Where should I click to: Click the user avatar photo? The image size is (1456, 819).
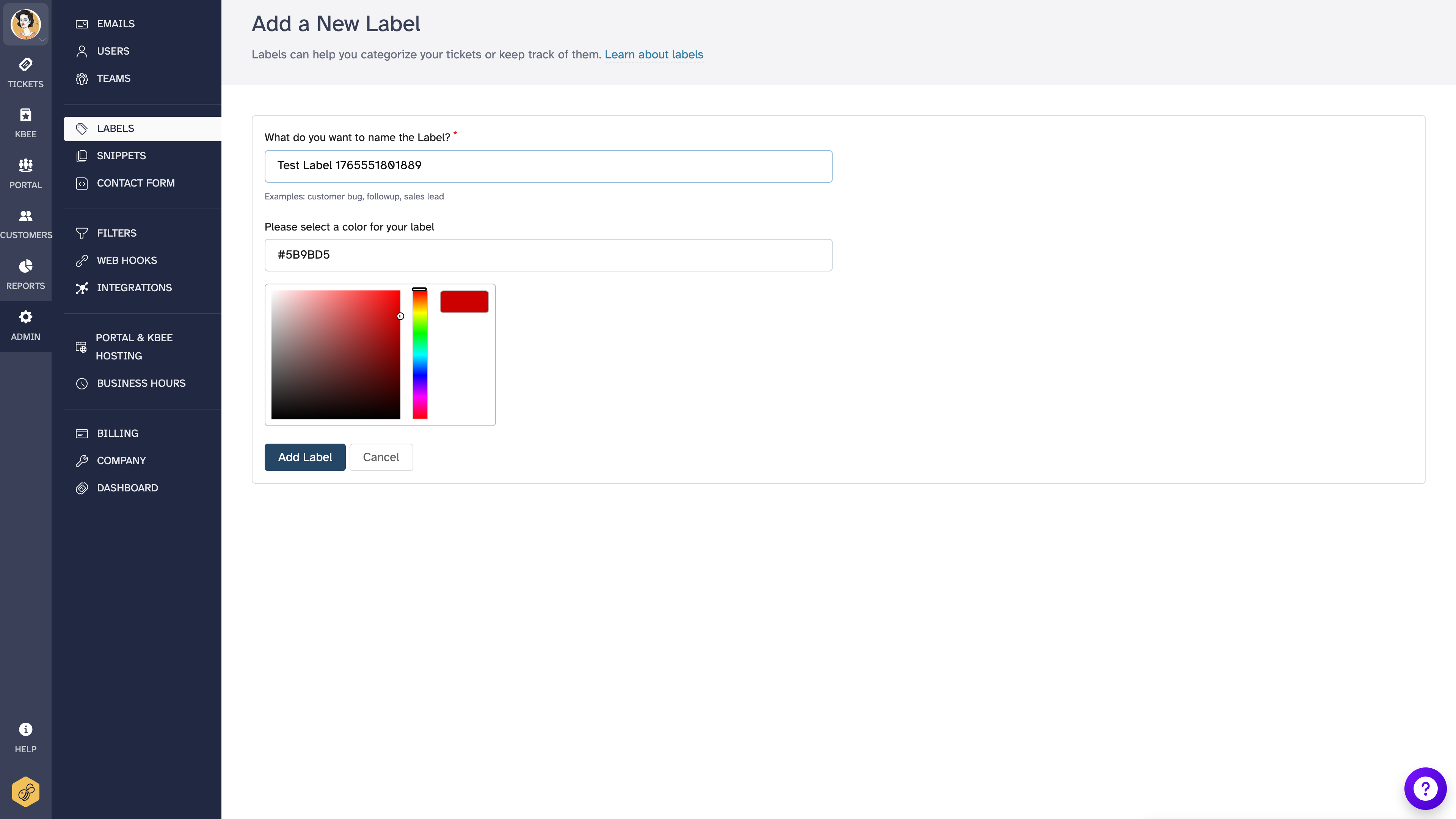point(25,24)
